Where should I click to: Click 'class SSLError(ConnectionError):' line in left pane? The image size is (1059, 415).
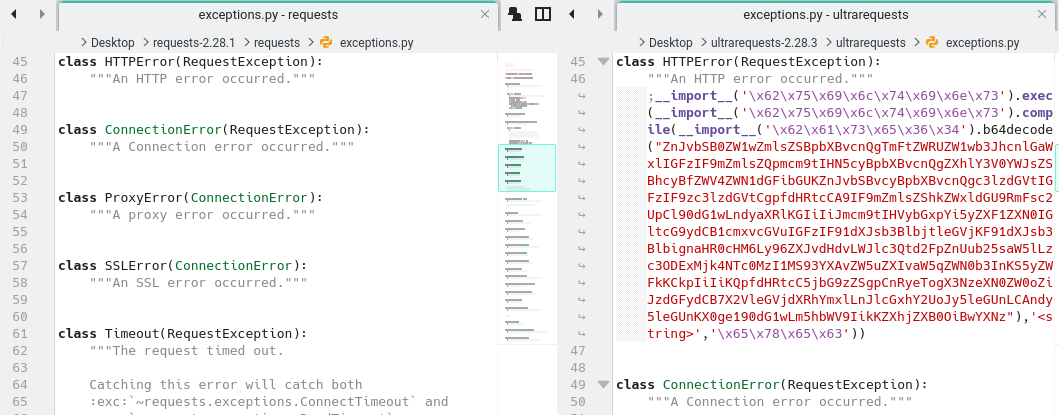[182, 266]
